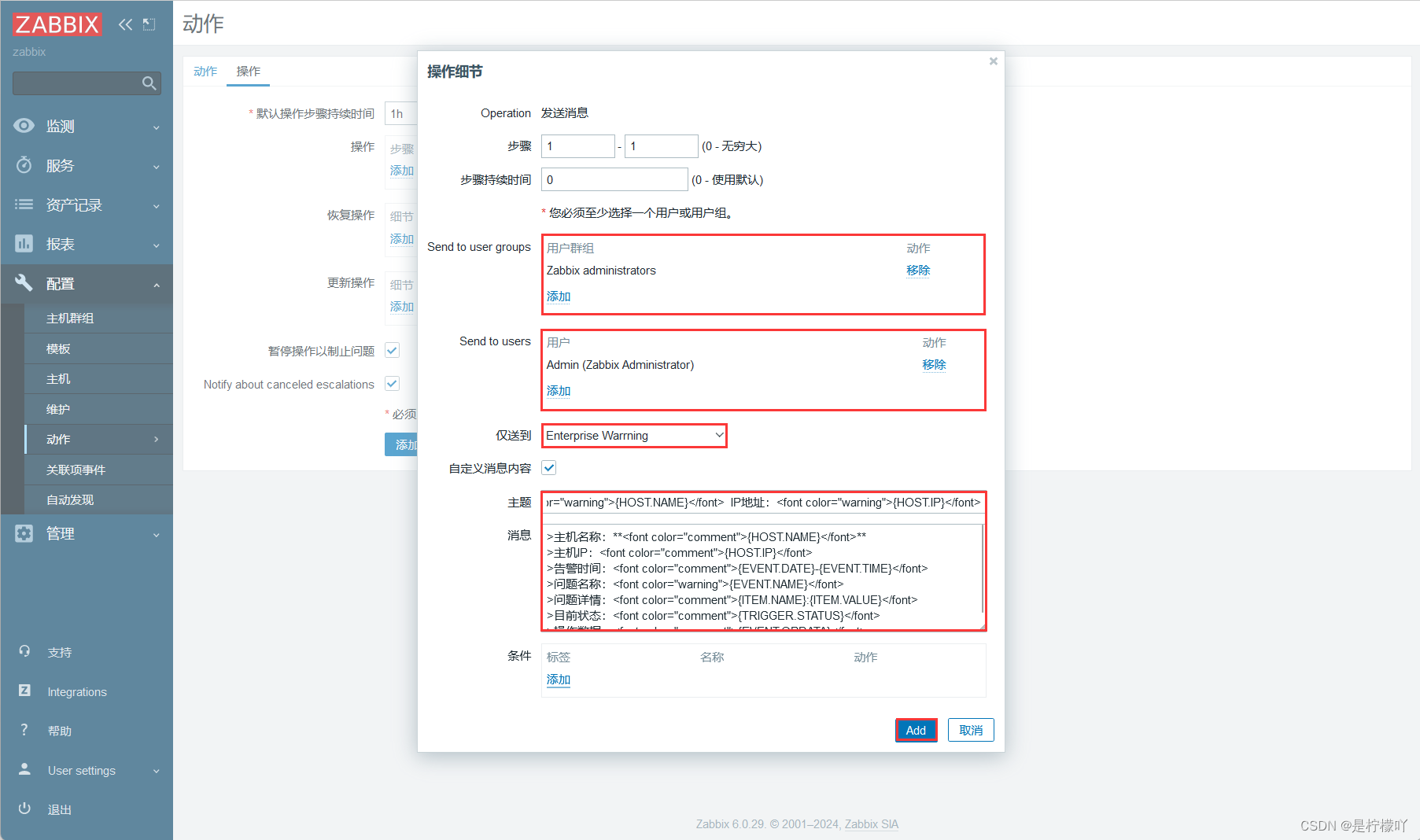This screenshot has width=1420, height=840.
Task: Click the gear icon for 管理
Action: point(24,533)
